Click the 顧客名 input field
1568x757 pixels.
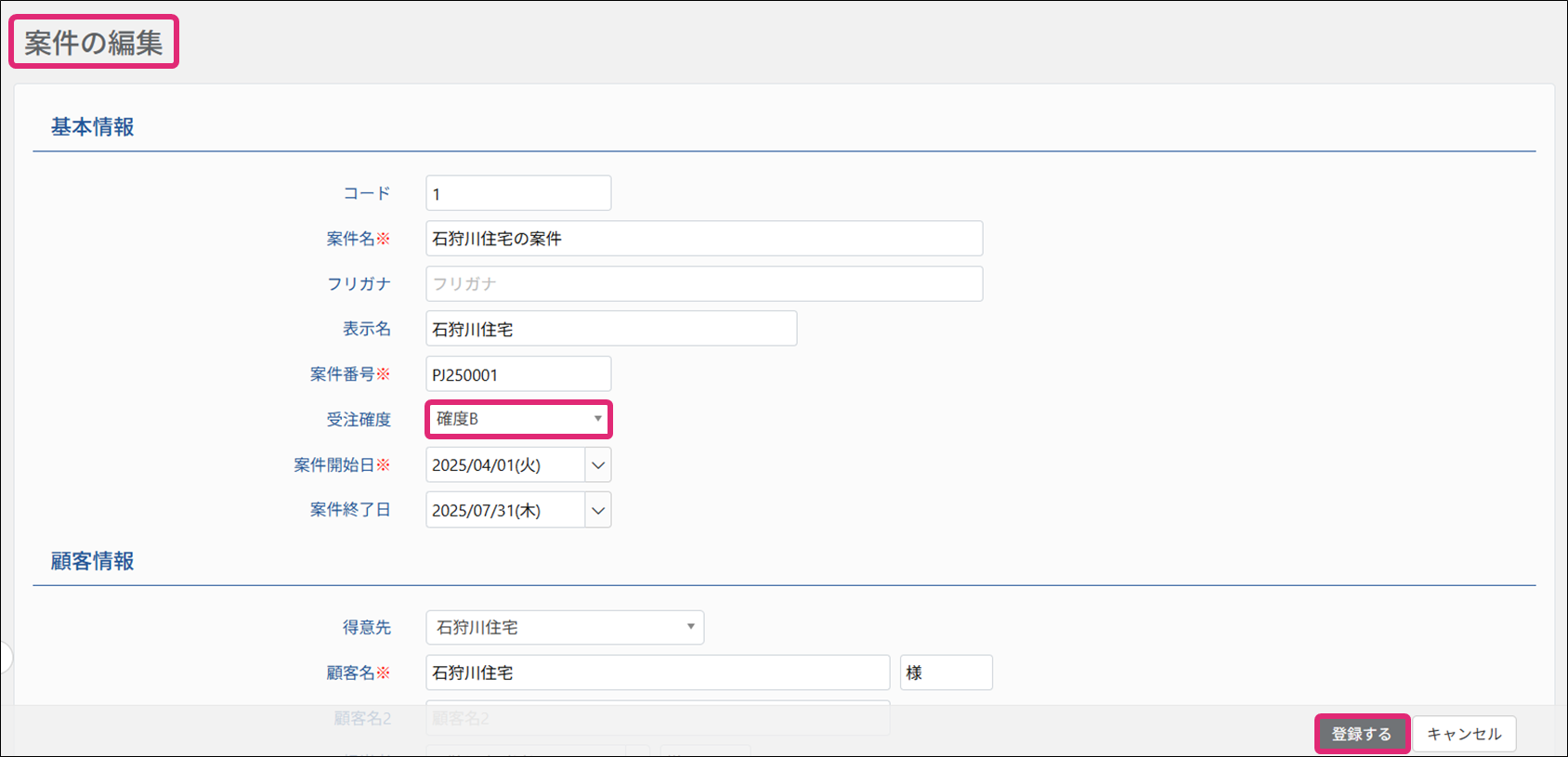point(658,672)
